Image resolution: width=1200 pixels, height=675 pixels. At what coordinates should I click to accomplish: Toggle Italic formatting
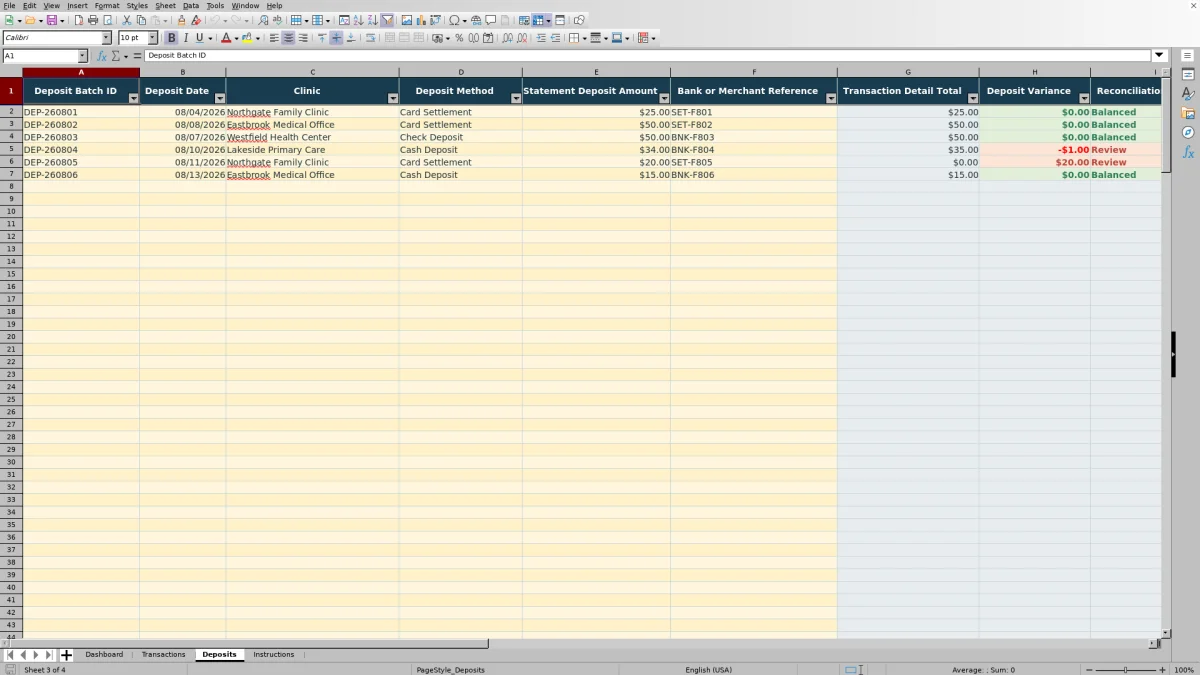(186, 38)
